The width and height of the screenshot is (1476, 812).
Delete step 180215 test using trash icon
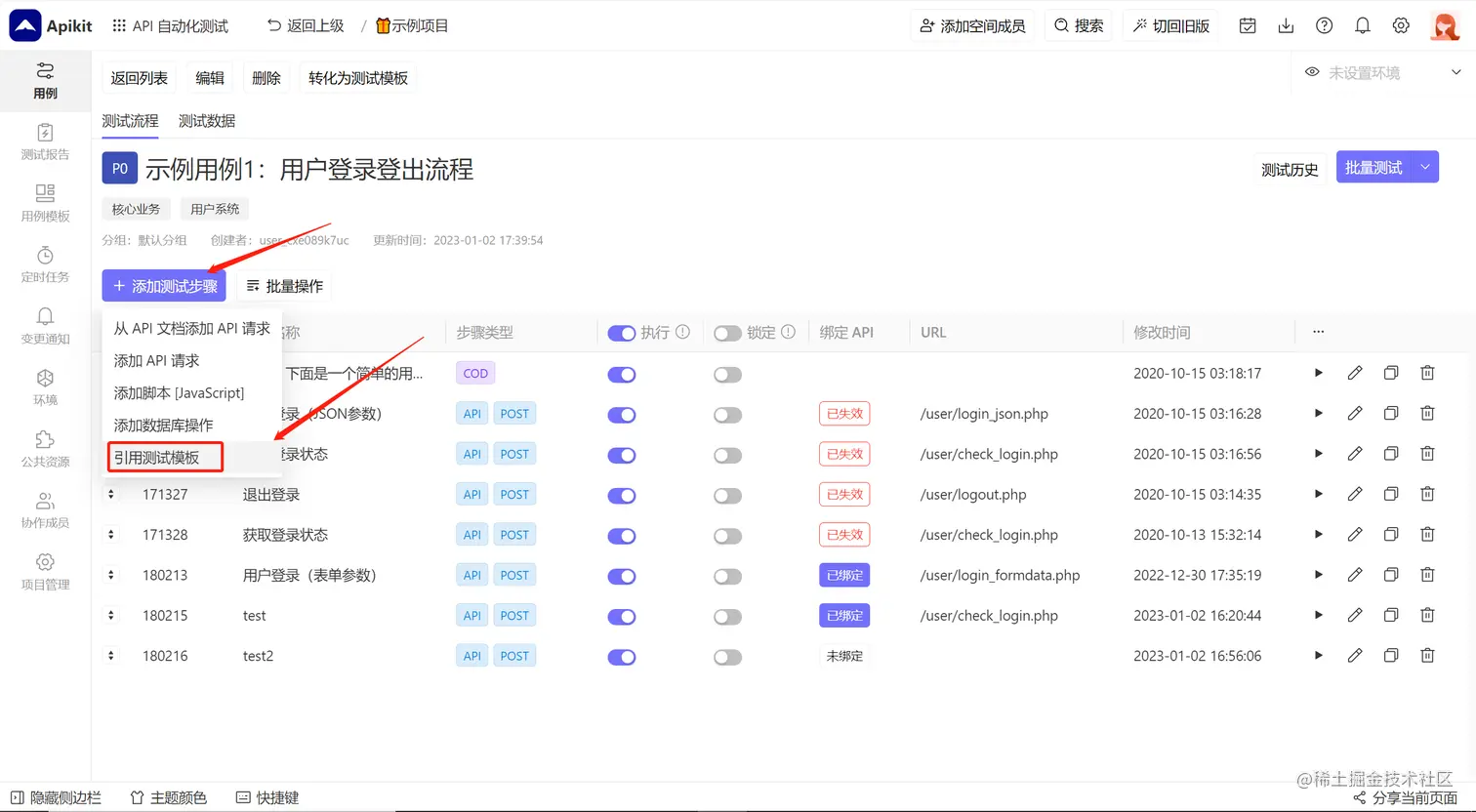coord(1427,615)
